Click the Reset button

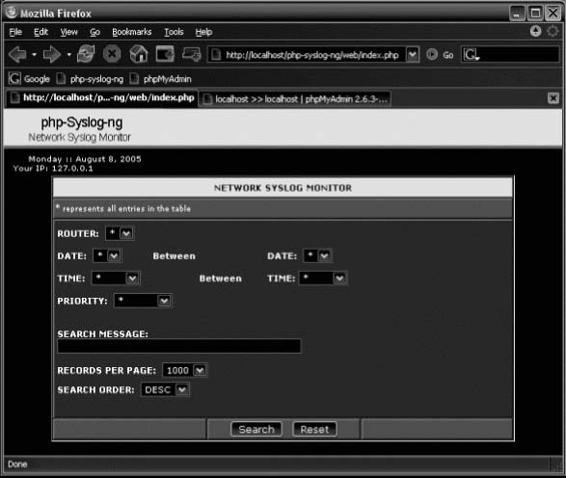pyautogui.click(x=314, y=429)
